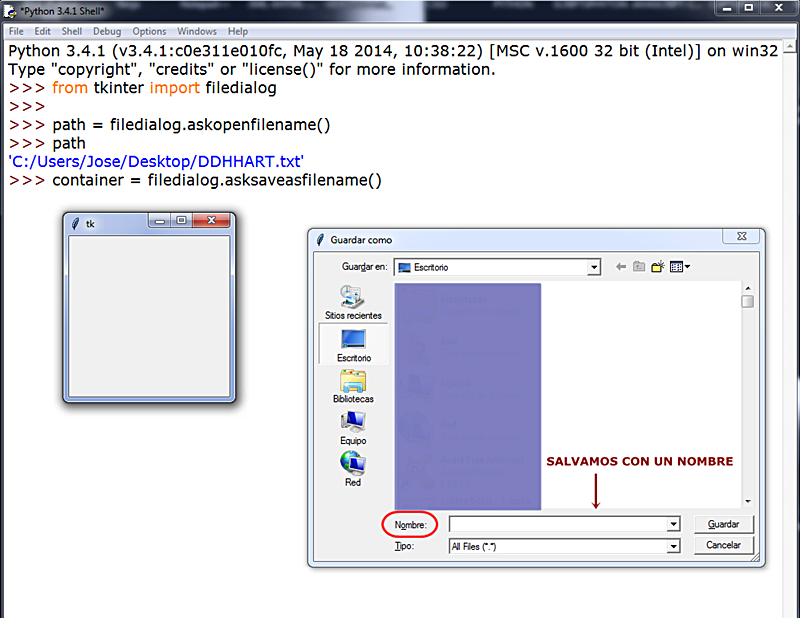800x618 pixels.
Task: Change the file list view mode
Action: (x=677, y=267)
